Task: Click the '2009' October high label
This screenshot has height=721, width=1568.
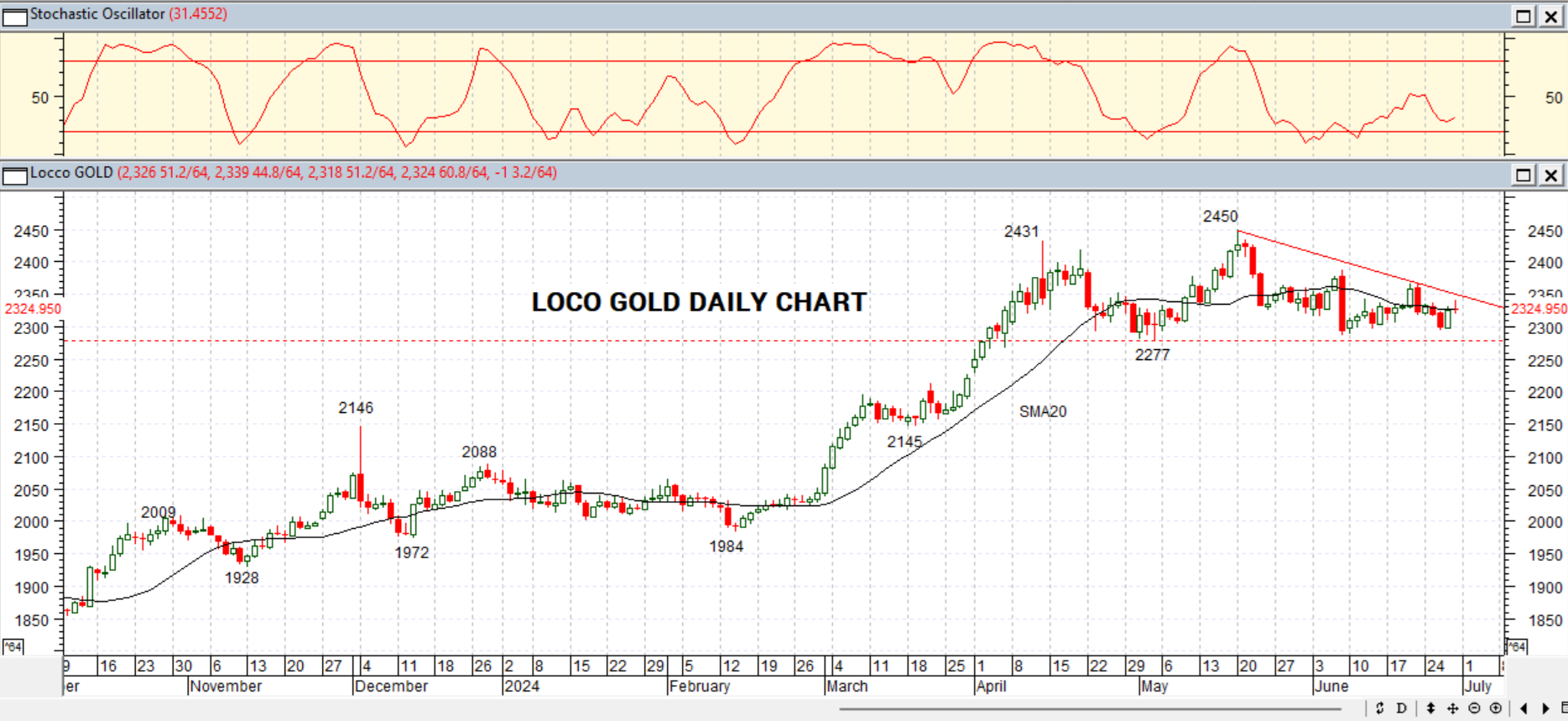Action: [158, 512]
